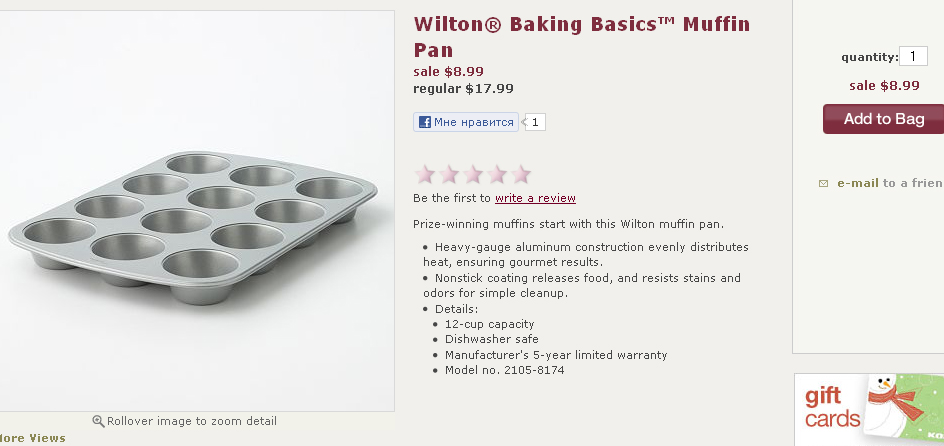Viewport: 944px width, 446px height.
Task: Click the Facebook "Мне нравится" like button
Action: (466, 122)
